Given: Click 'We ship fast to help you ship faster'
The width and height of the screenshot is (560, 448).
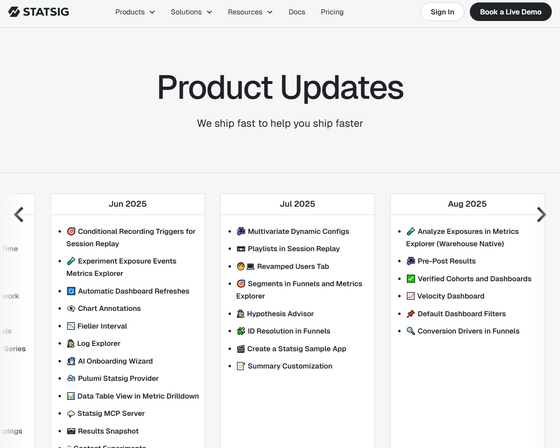Looking at the screenshot, I should click(280, 123).
